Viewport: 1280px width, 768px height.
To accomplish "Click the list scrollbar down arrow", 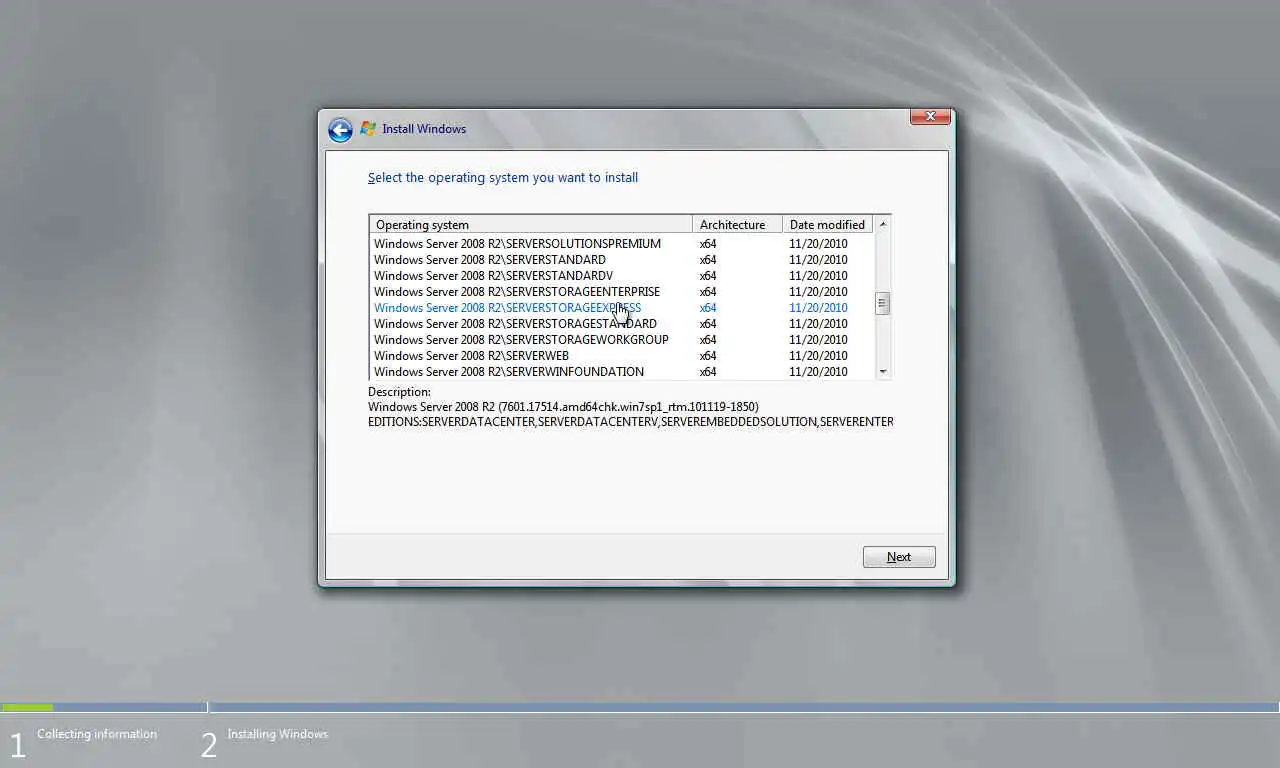I will (x=882, y=372).
